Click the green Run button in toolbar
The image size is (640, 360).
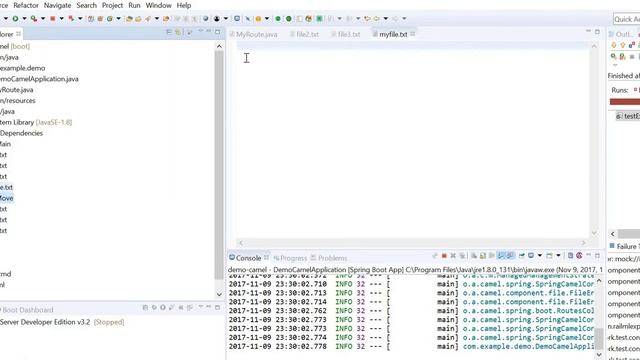tap(15, 18)
